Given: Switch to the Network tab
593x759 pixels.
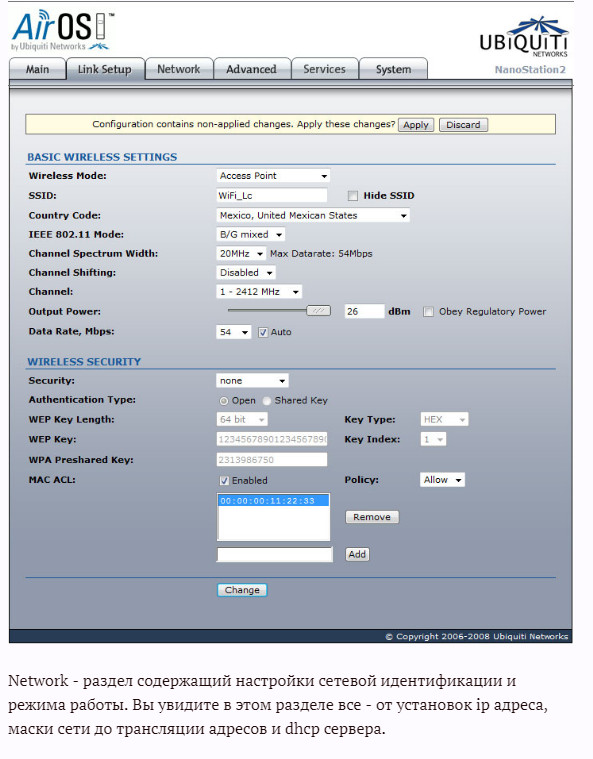Looking at the screenshot, I should 179,69.
